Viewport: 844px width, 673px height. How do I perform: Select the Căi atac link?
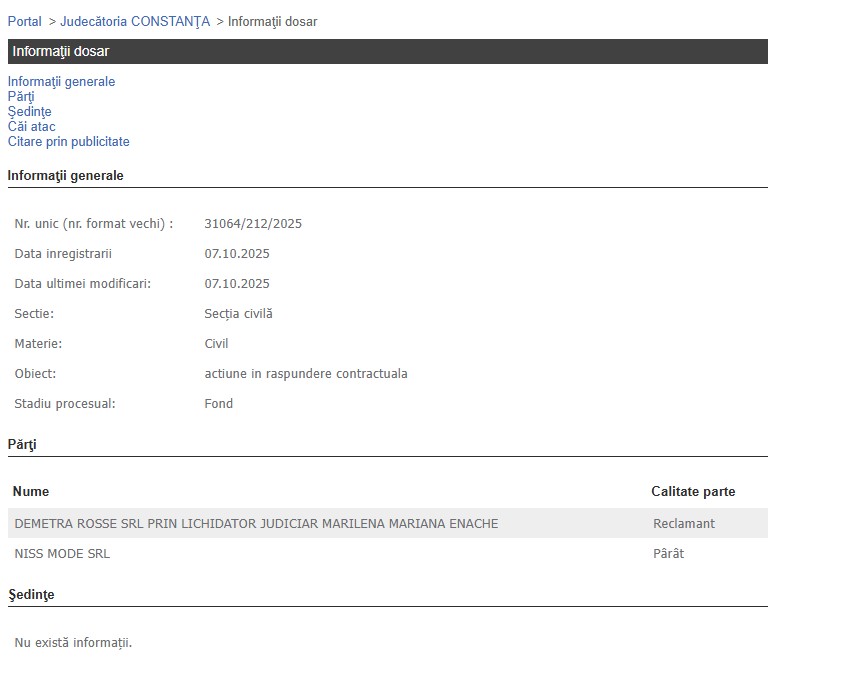[x=31, y=127]
